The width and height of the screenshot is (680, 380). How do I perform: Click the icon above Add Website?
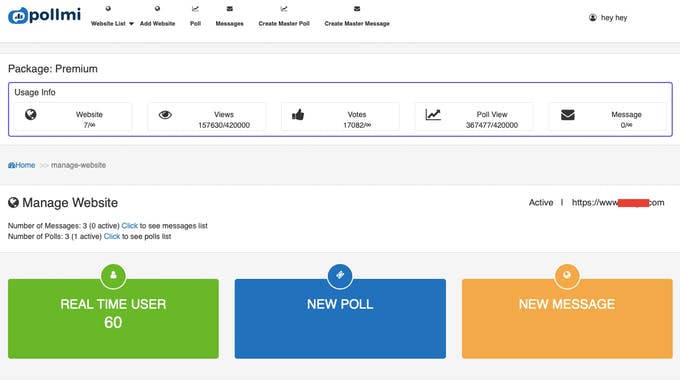coord(157,8)
